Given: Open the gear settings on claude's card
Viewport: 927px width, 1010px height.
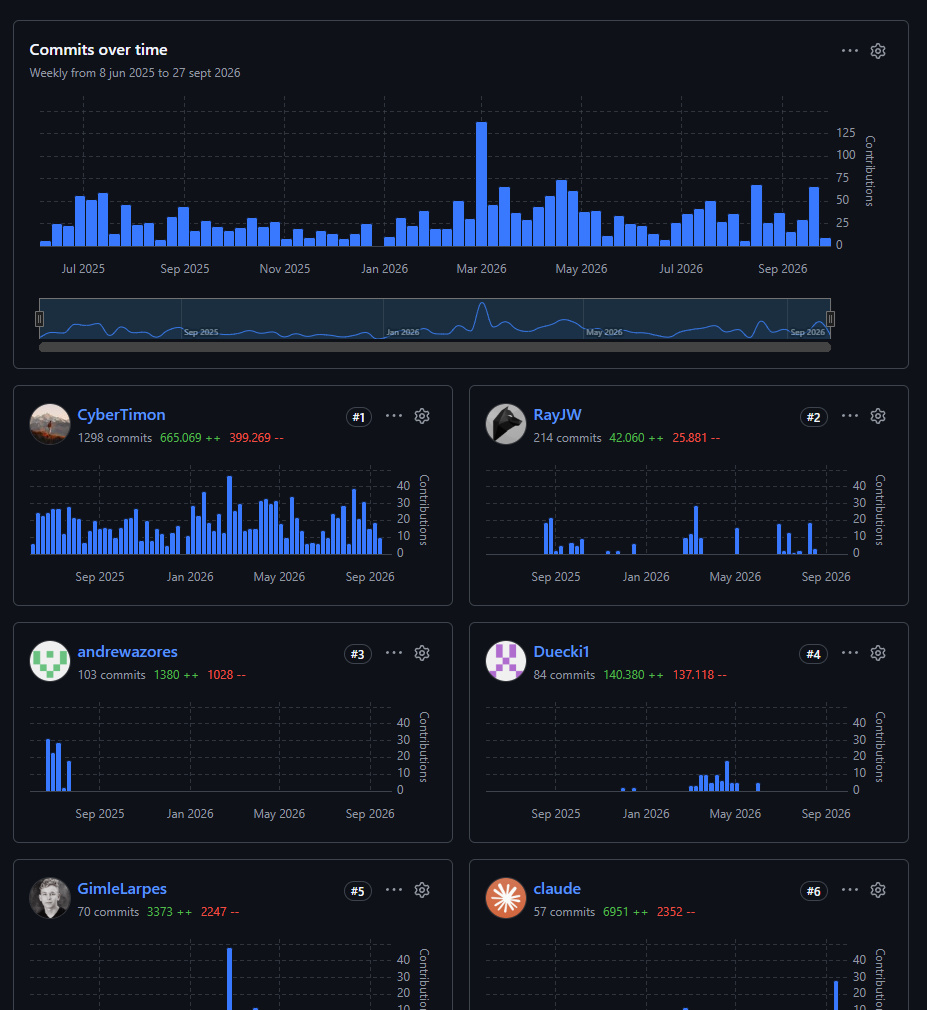Looking at the screenshot, I should pyautogui.click(x=878, y=890).
